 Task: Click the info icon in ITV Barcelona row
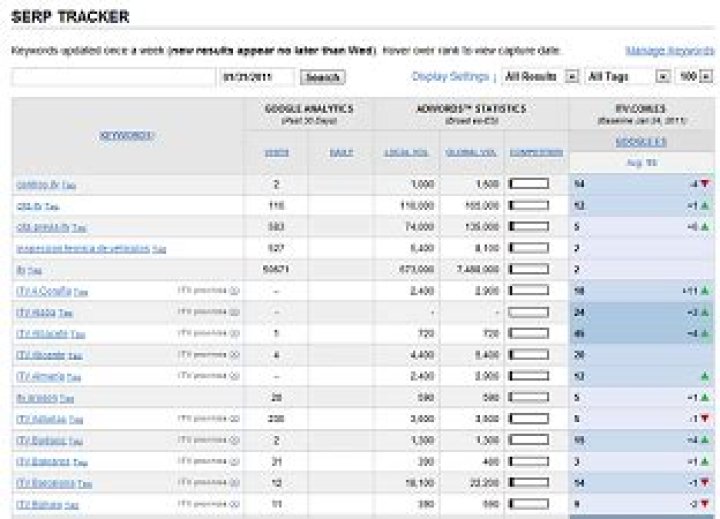click(x=234, y=483)
